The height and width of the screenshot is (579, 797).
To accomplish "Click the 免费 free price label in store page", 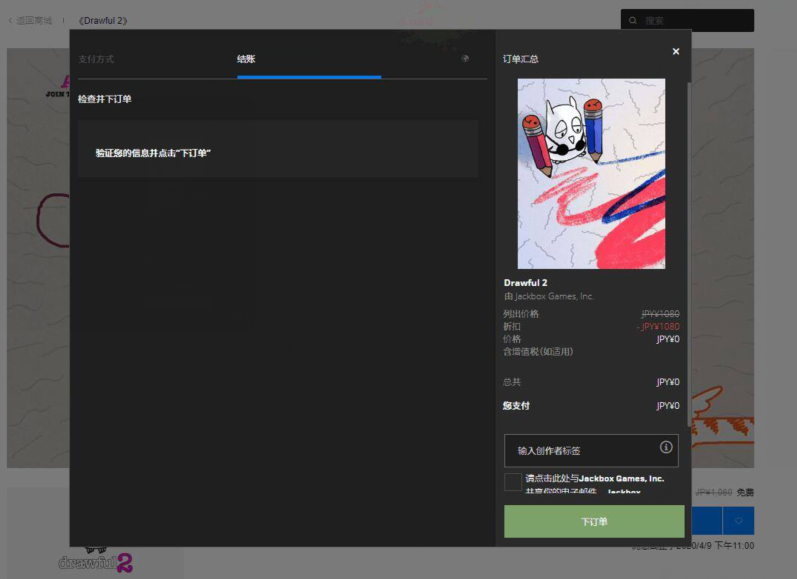I will point(745,492).
